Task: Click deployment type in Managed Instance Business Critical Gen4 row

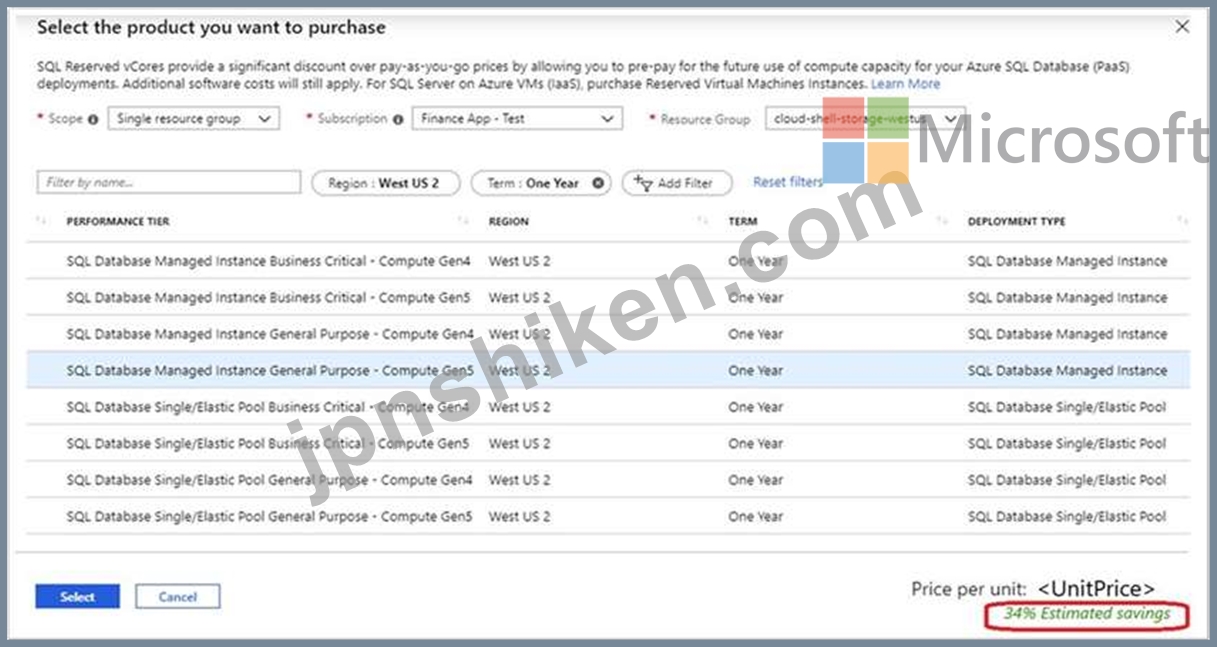Action: [1067, 261]
